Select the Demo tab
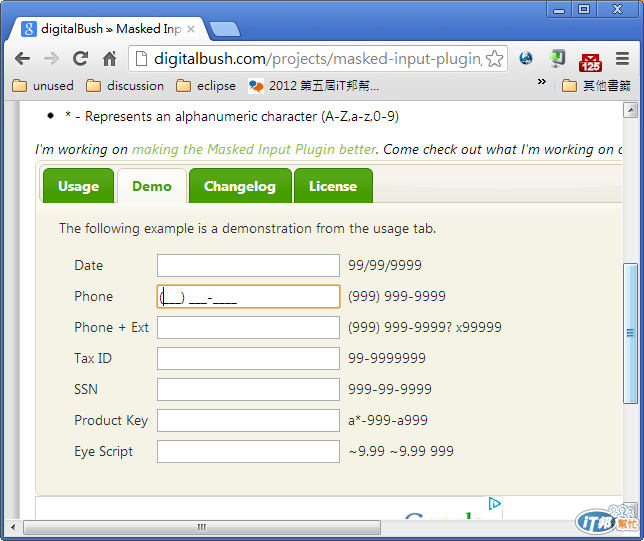644x541 pixels. (x=152, y=186)
